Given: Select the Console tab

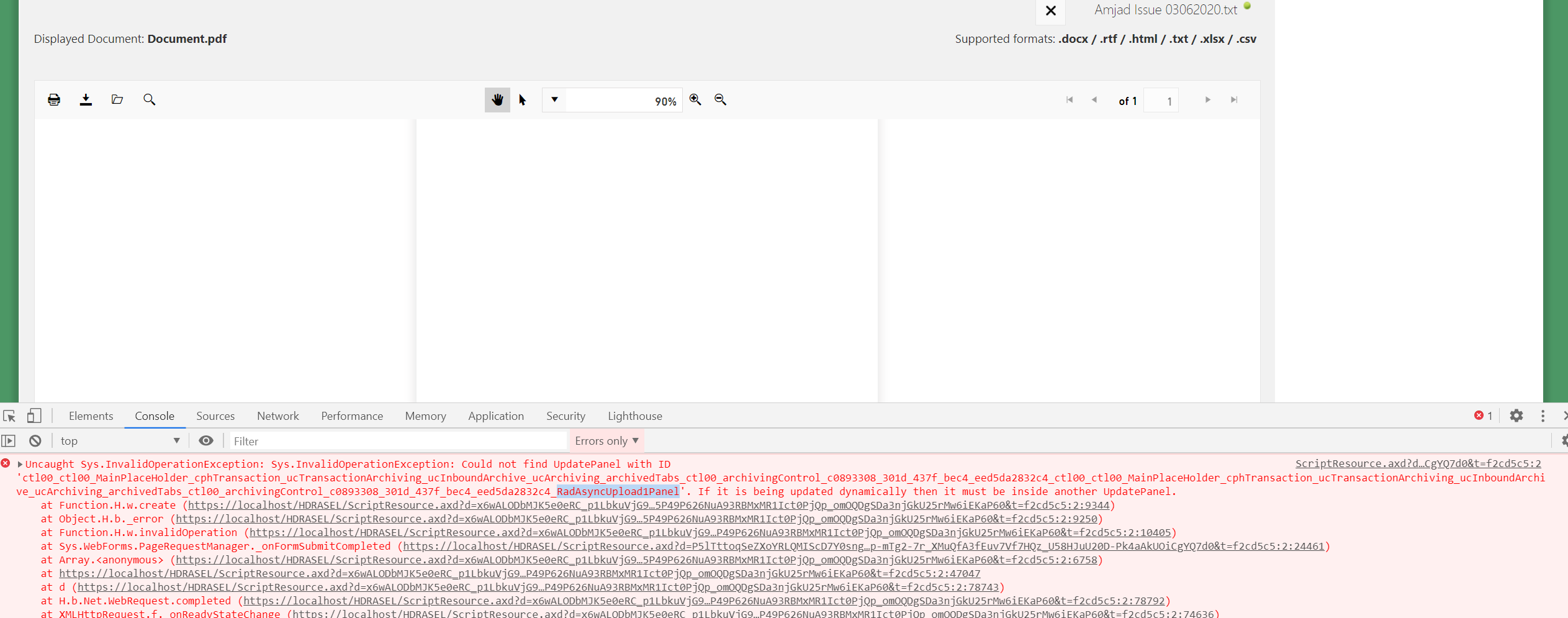Looking at the screenshot, I should pyautogui.click(x=155, y=416).
